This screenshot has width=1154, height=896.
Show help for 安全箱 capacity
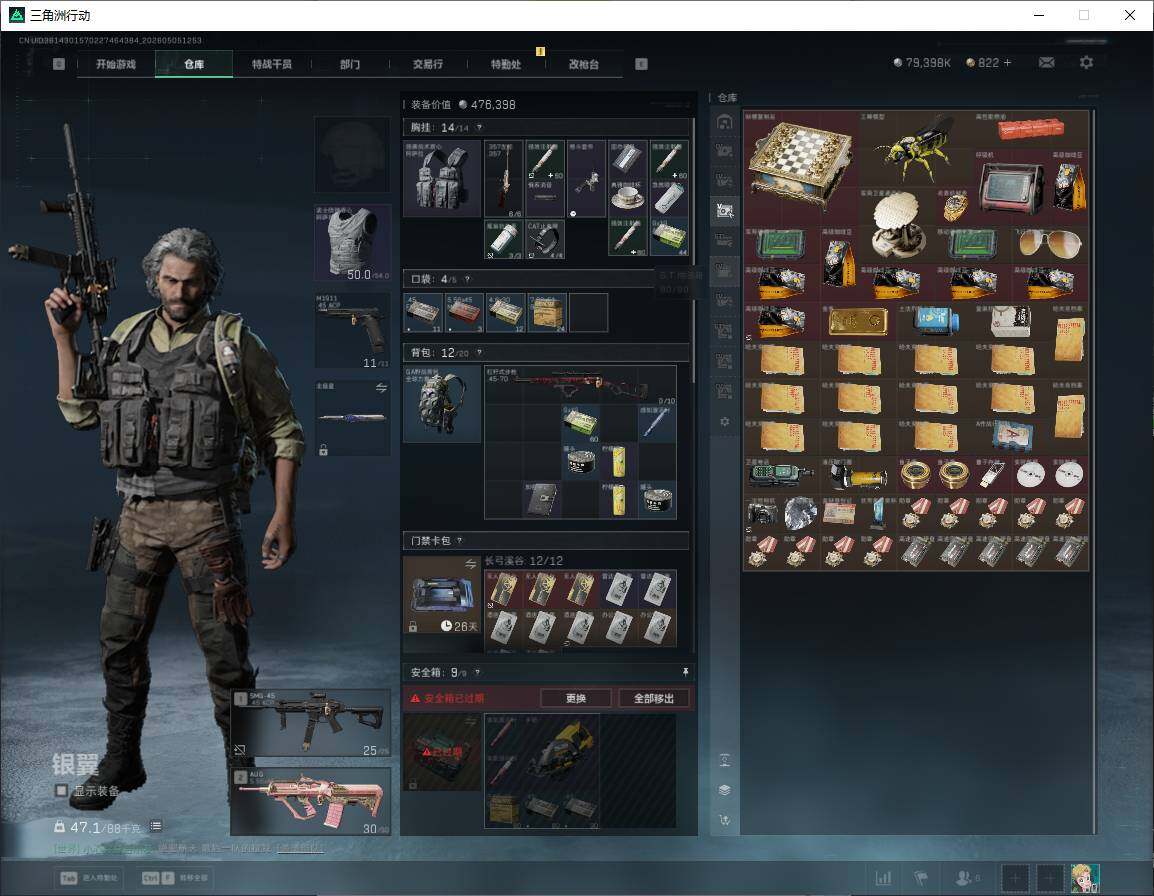pos(478,672)
